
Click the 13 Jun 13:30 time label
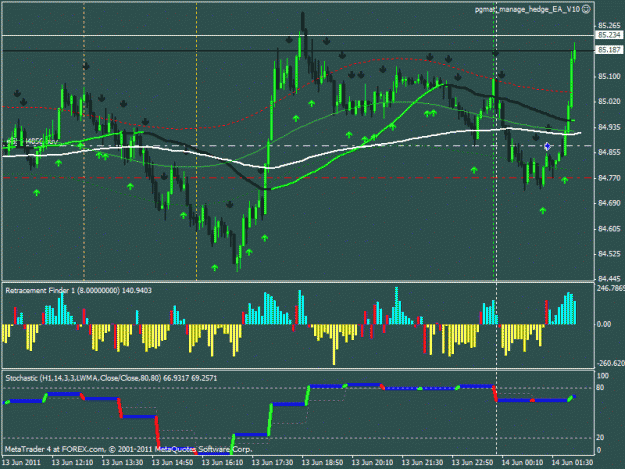click(x=122, y=463)
